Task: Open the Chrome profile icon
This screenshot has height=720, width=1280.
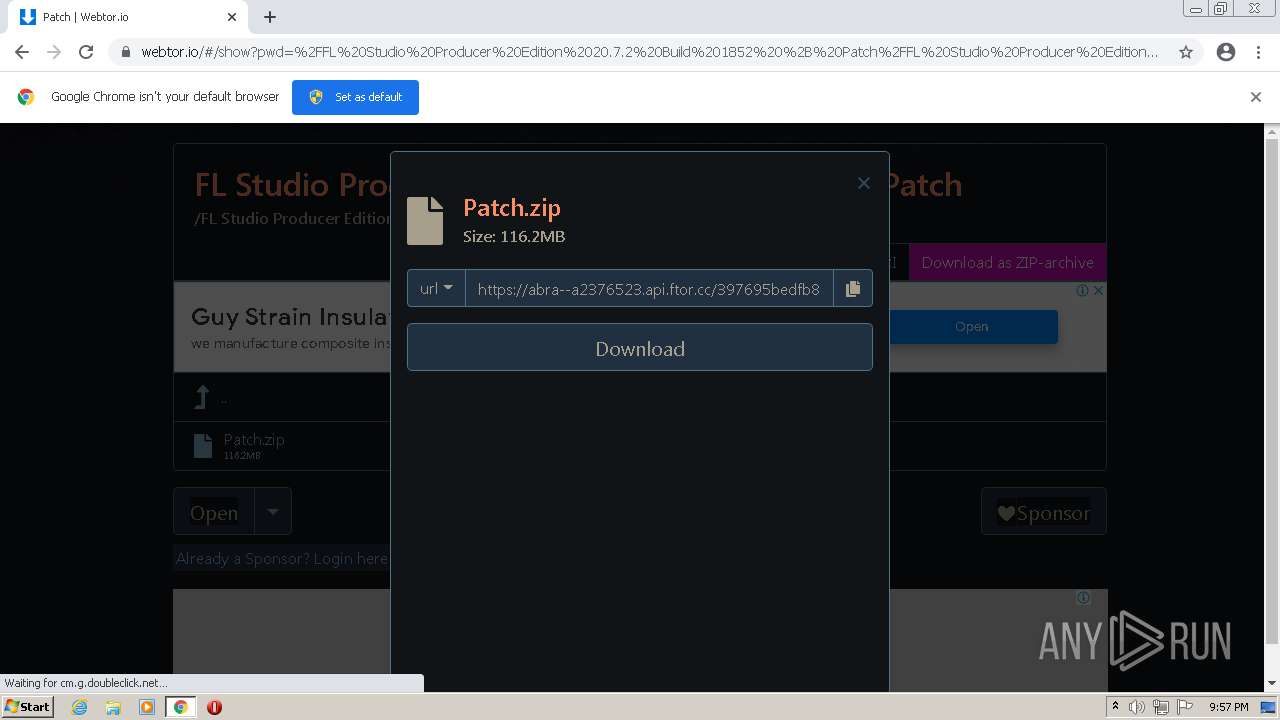Action: [1226, 52]
